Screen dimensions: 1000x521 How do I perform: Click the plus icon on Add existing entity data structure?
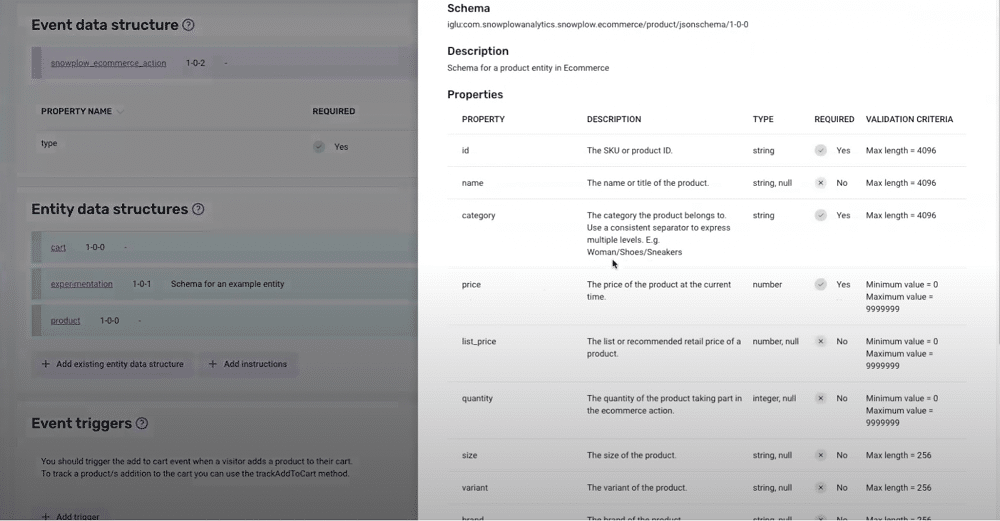click(x=45, y=364)
